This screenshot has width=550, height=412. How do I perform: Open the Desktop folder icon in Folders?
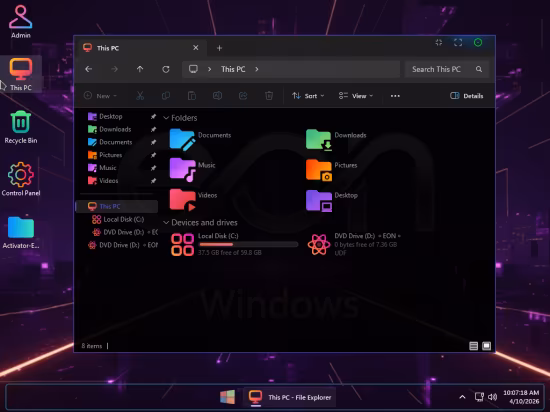(x=318, y=201)
